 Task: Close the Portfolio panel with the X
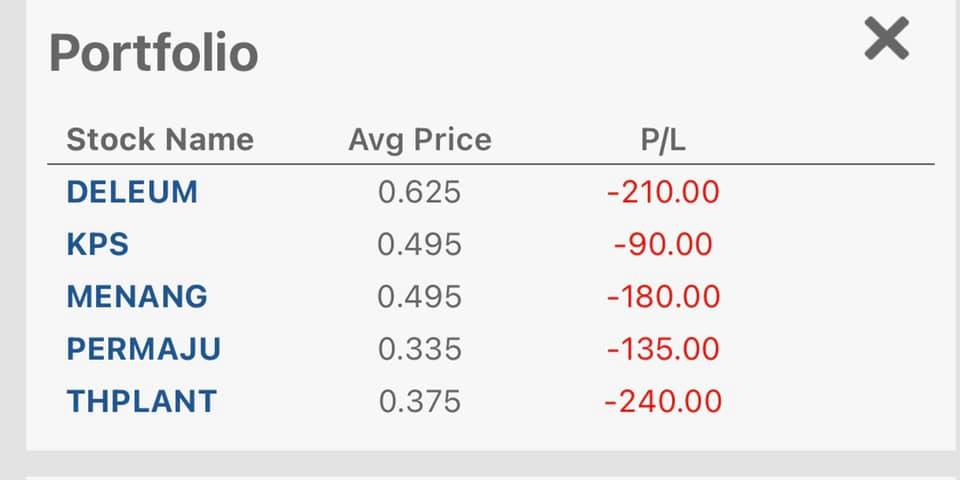click(886, 39)
